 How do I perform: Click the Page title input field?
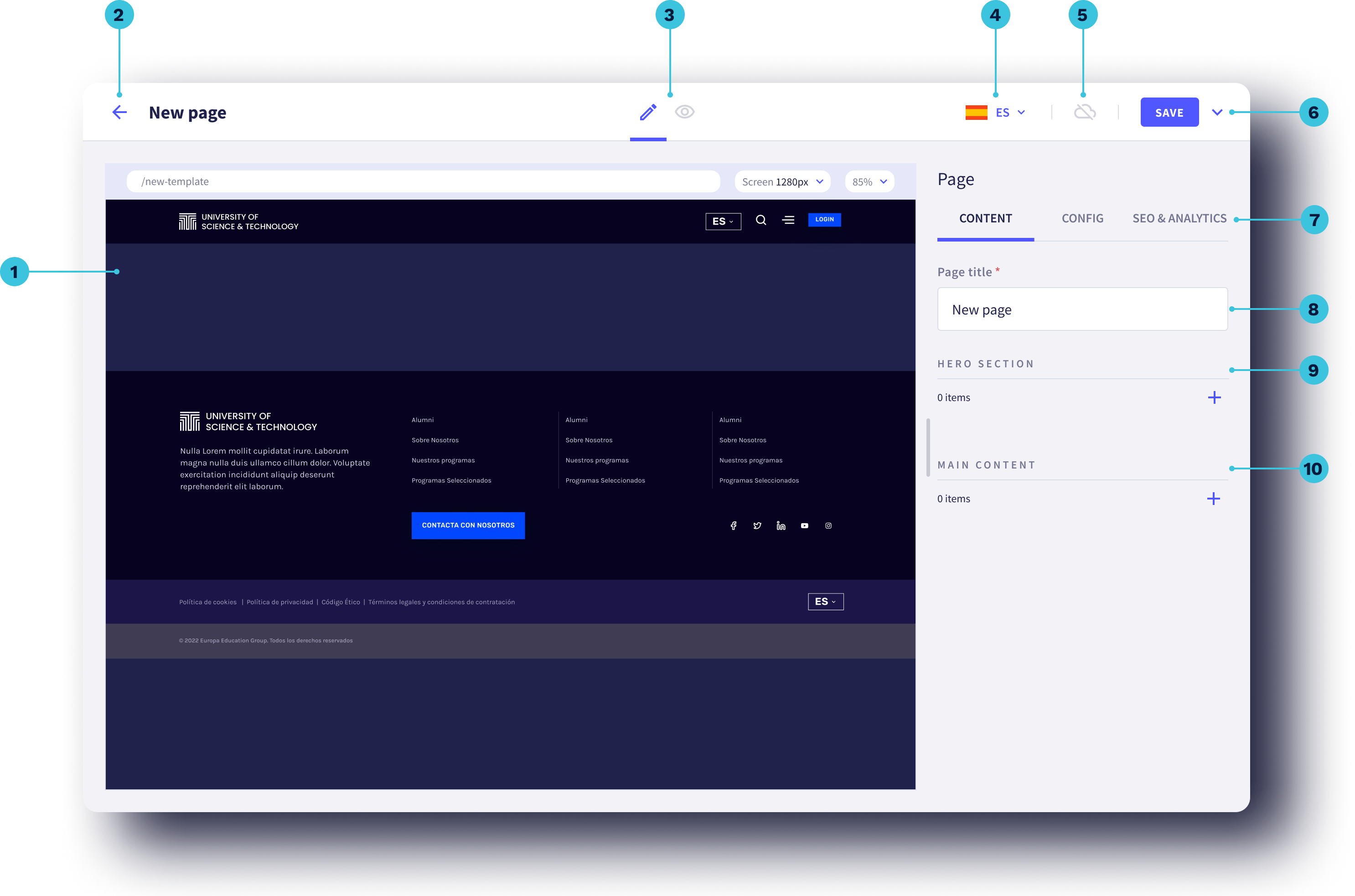pyautogui.click(x=1082, y=309)
